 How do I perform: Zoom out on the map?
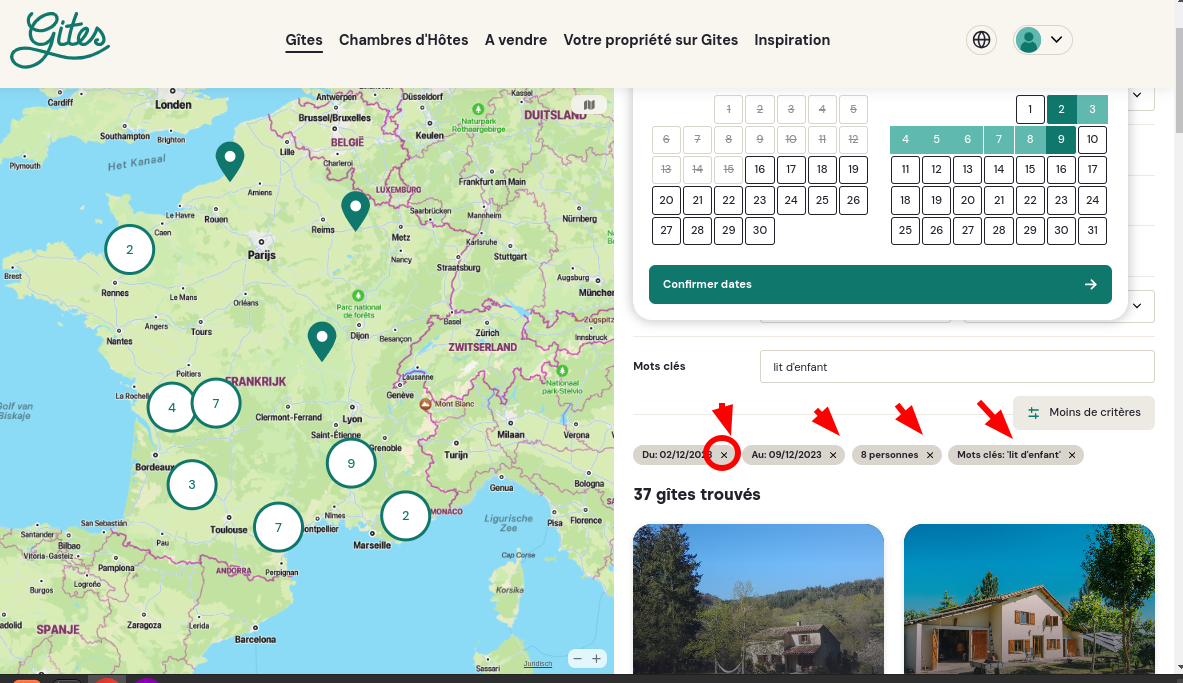pyautogui.click(x=577, y=658)
